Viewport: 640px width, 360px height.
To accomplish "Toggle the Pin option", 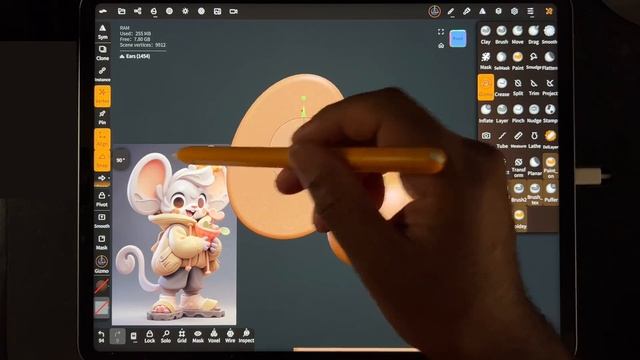I will point(102,117).
